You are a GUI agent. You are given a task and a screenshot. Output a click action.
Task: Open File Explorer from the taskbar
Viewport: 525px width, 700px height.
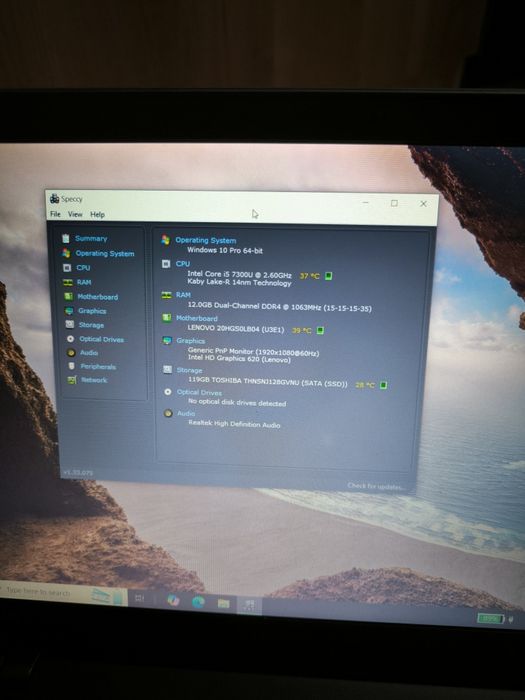point(224,604)
